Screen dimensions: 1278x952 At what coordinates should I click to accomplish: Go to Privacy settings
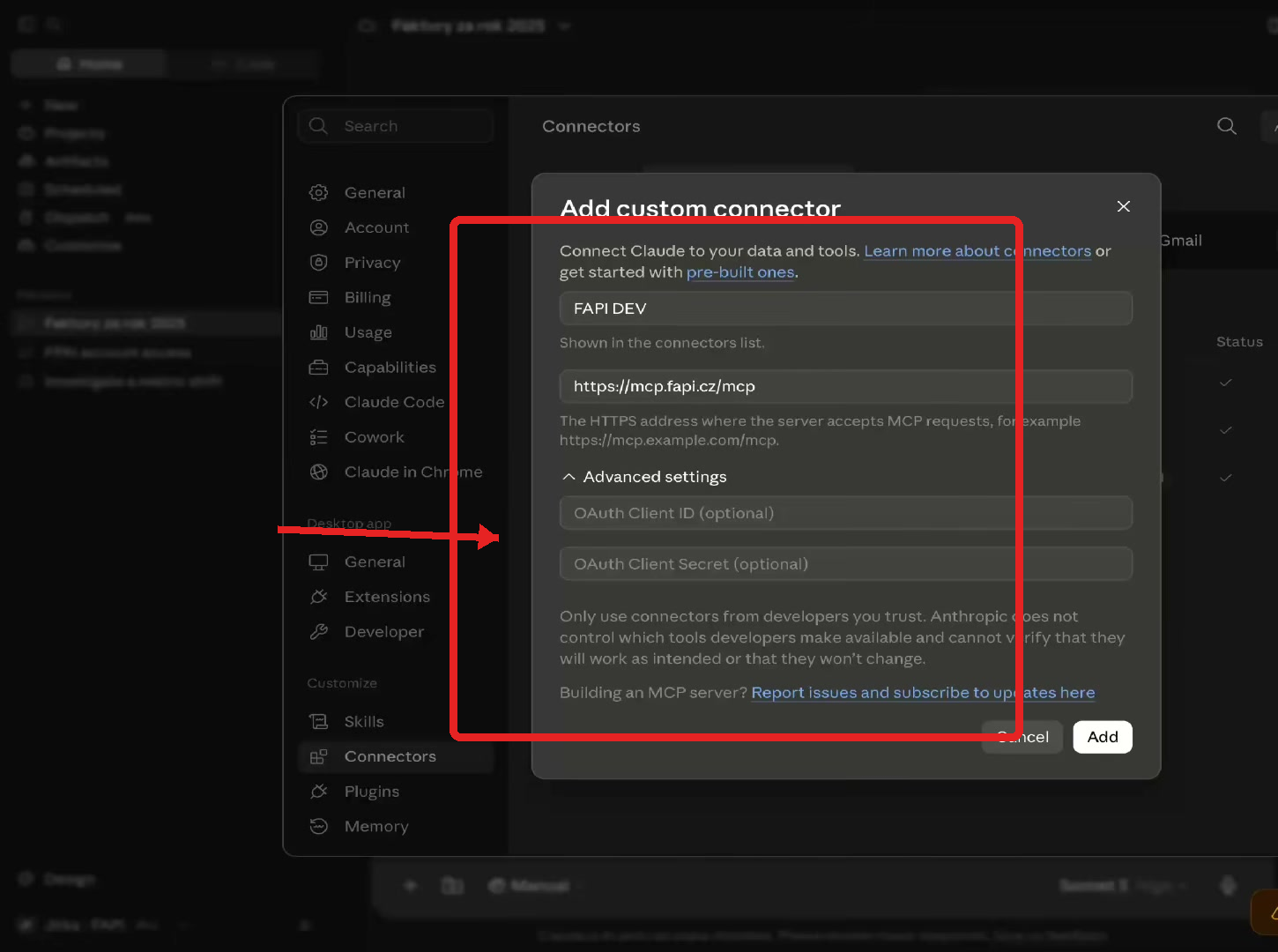click(x=372, y=263)
